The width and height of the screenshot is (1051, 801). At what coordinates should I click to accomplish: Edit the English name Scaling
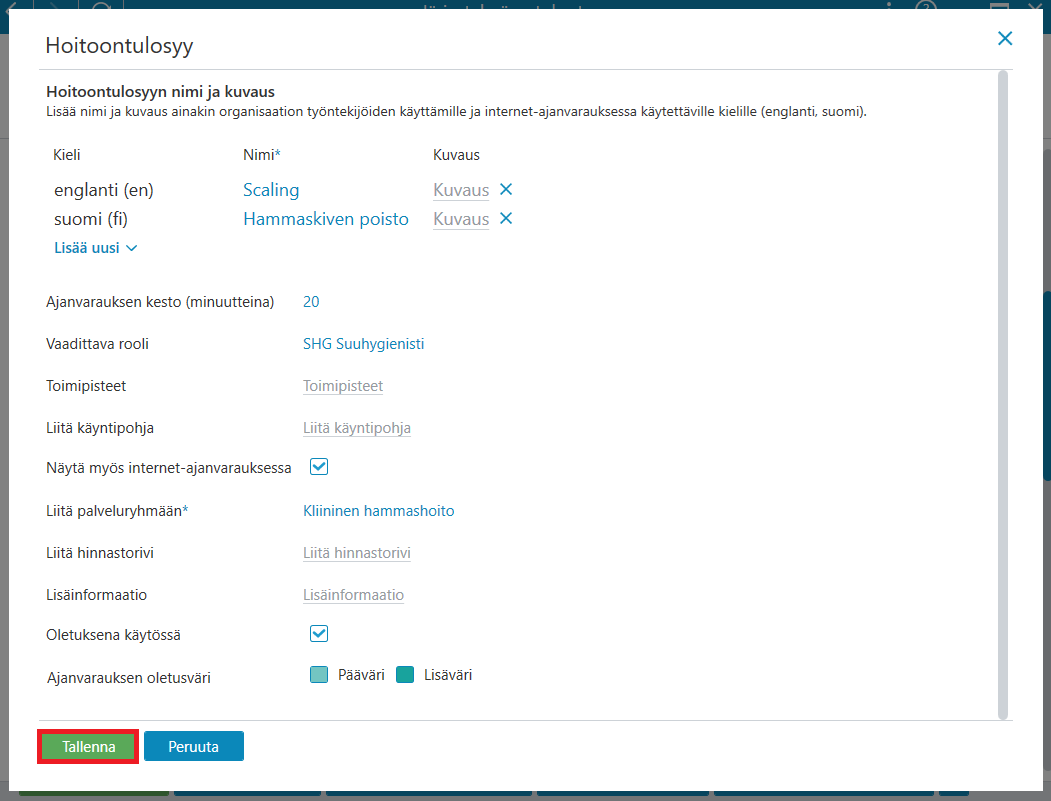271,190
